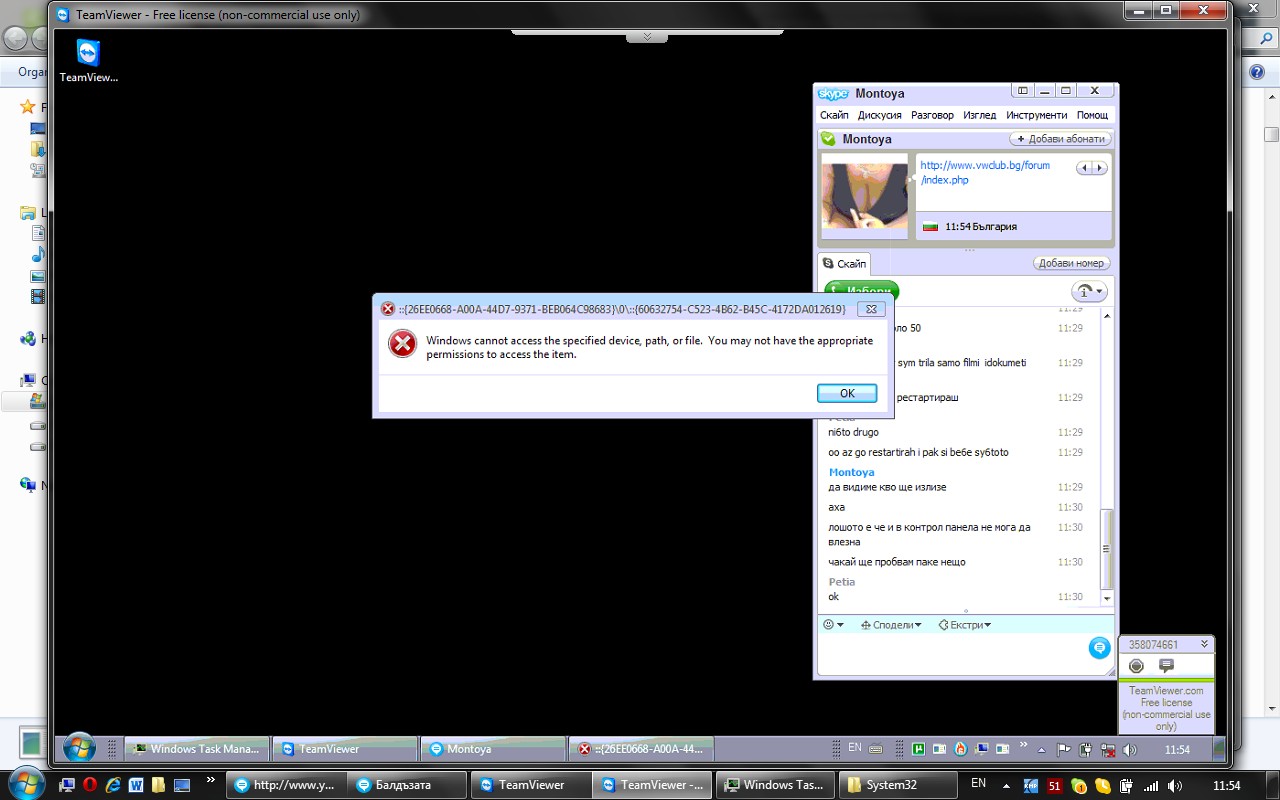
Task: Select the Скайп tab in the conversation pane
Action: [x=845, y=264]
